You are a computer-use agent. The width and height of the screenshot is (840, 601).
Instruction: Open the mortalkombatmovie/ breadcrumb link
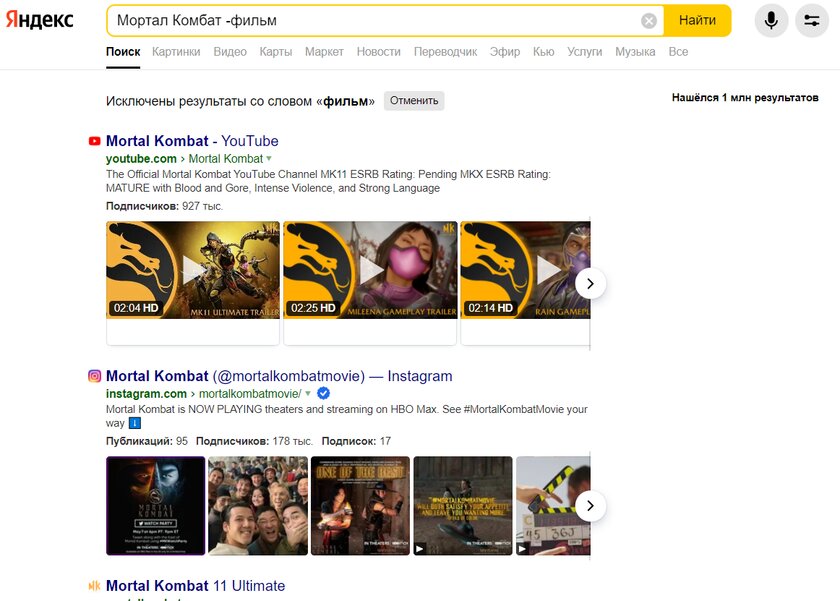click(x=250, y=394)
